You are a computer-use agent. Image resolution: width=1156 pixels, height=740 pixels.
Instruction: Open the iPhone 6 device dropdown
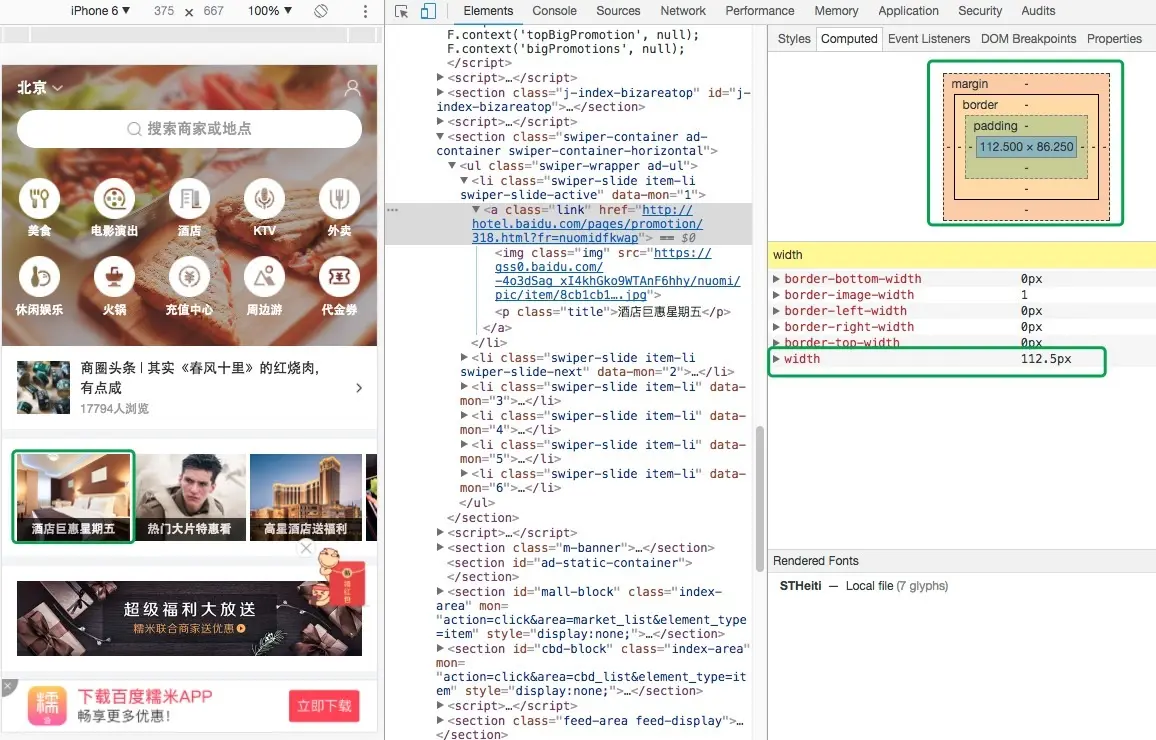point(100,10)
